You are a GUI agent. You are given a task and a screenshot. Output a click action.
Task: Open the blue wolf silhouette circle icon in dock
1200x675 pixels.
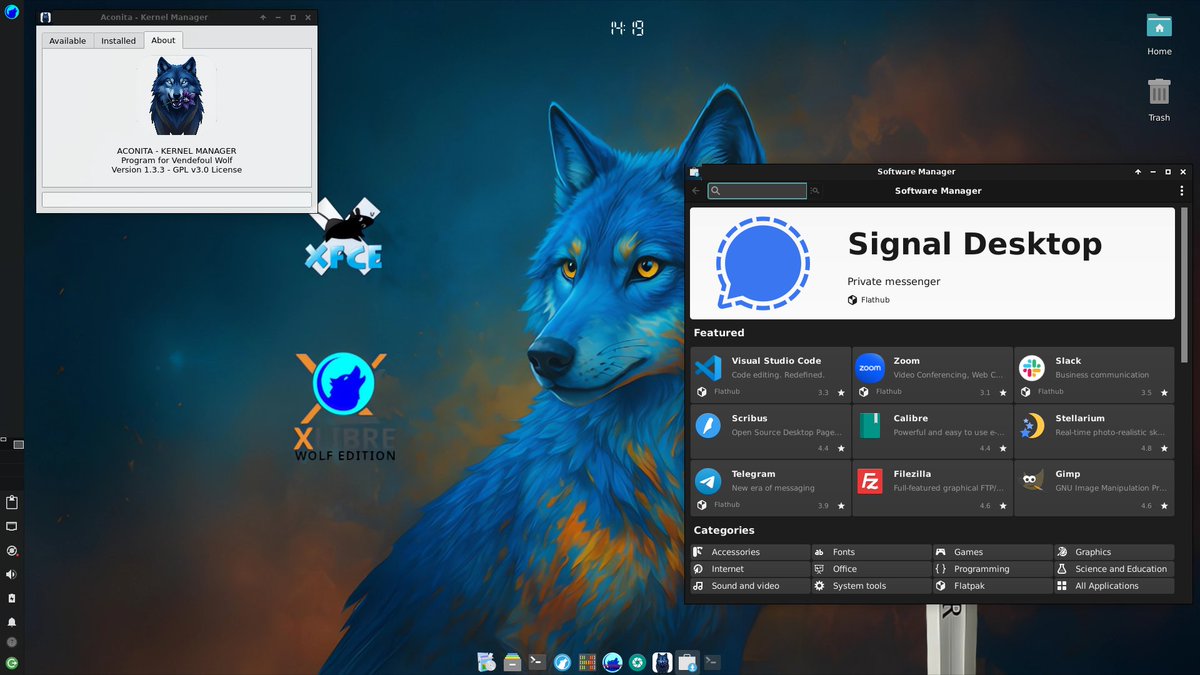click(612, 661)
